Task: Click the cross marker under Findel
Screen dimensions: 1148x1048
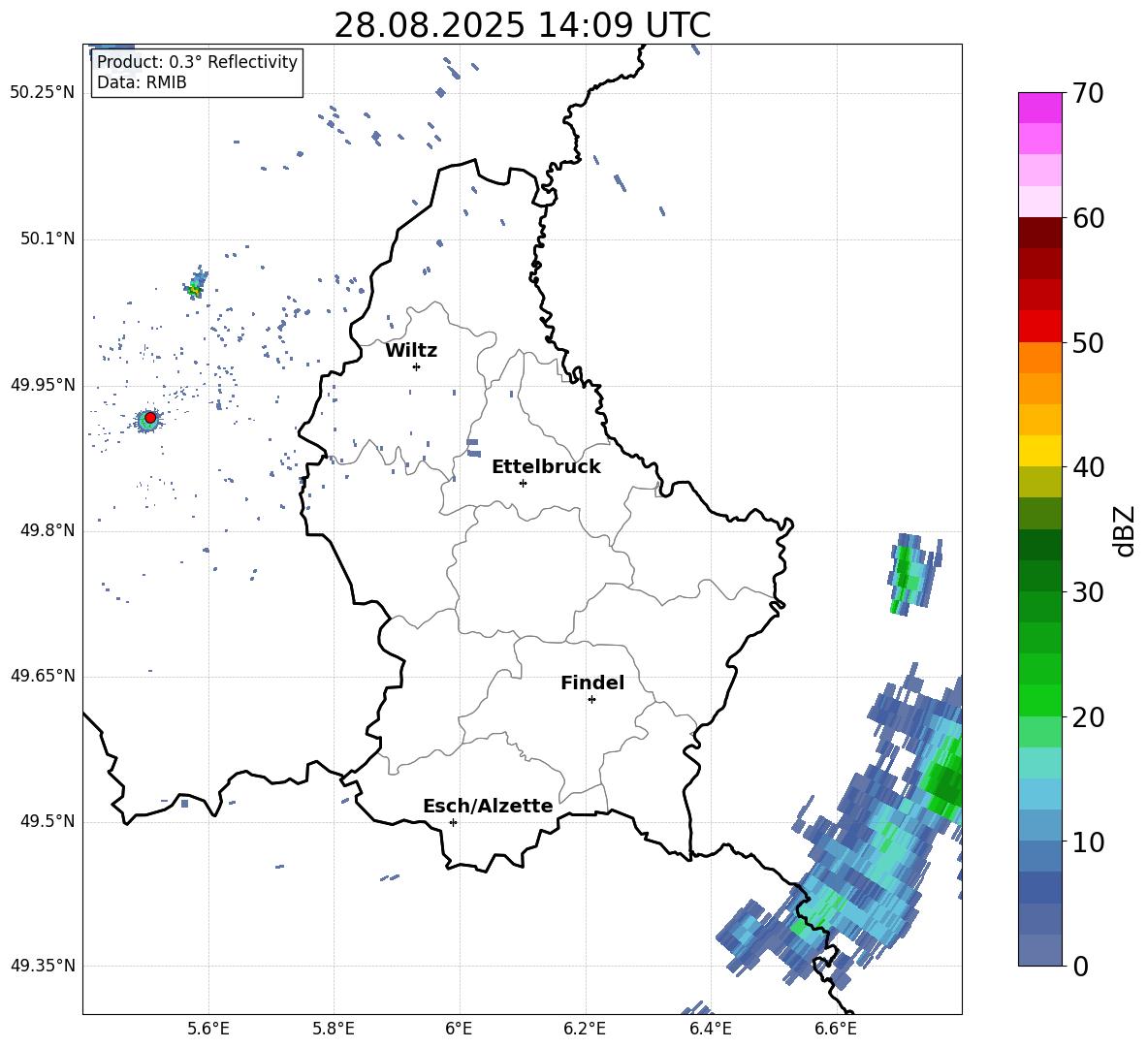Action: [591, 700]
